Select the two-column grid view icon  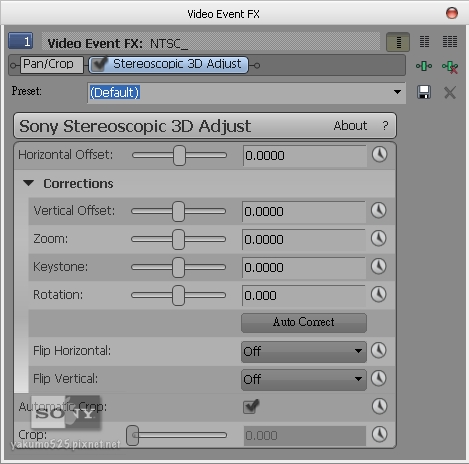tap(424, 42)
